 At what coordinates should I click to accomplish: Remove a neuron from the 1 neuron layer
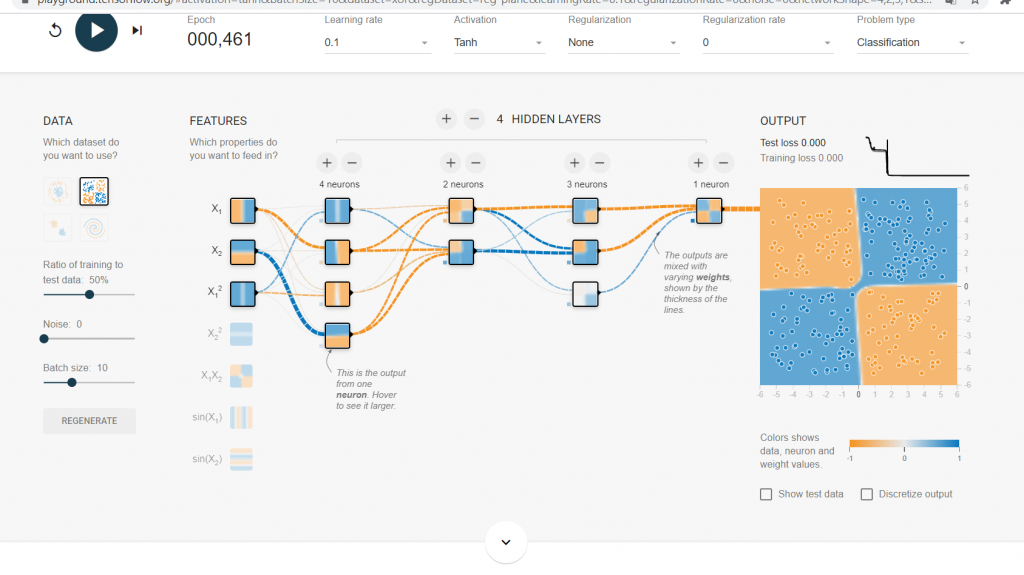pyautogui.click(x=724, y=163)
